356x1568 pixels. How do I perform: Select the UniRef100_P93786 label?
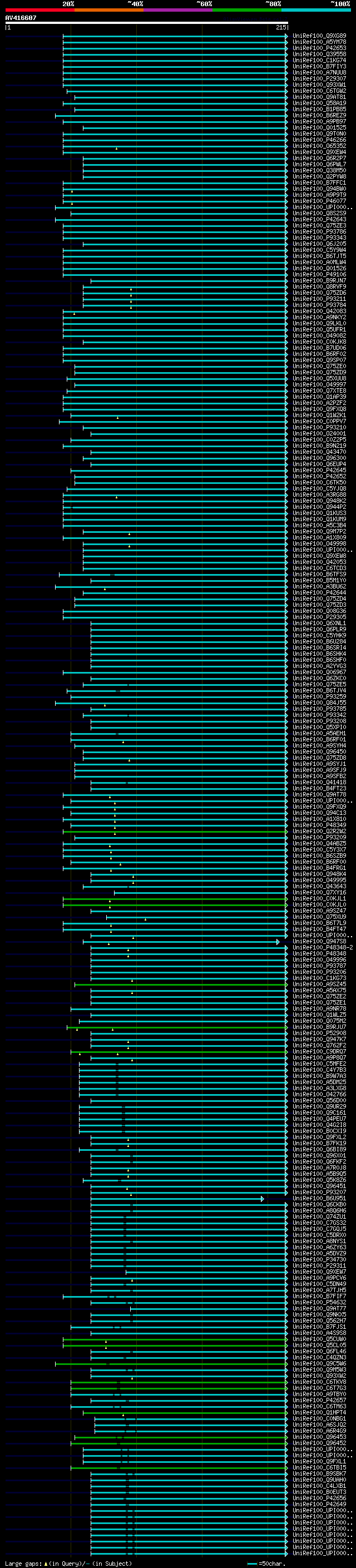[x=319, y=232]
